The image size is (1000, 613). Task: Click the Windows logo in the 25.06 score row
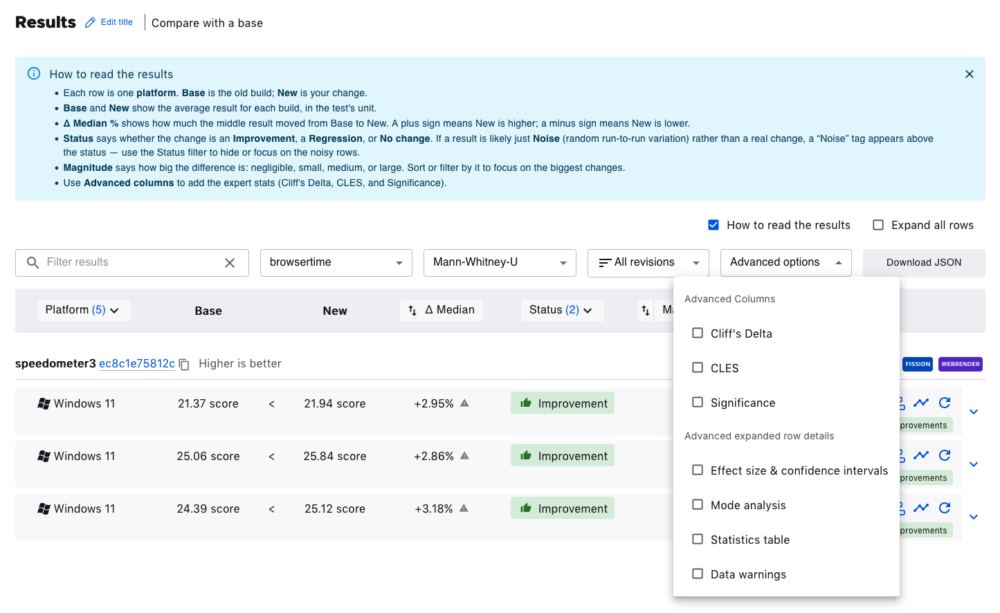(44, 456)
